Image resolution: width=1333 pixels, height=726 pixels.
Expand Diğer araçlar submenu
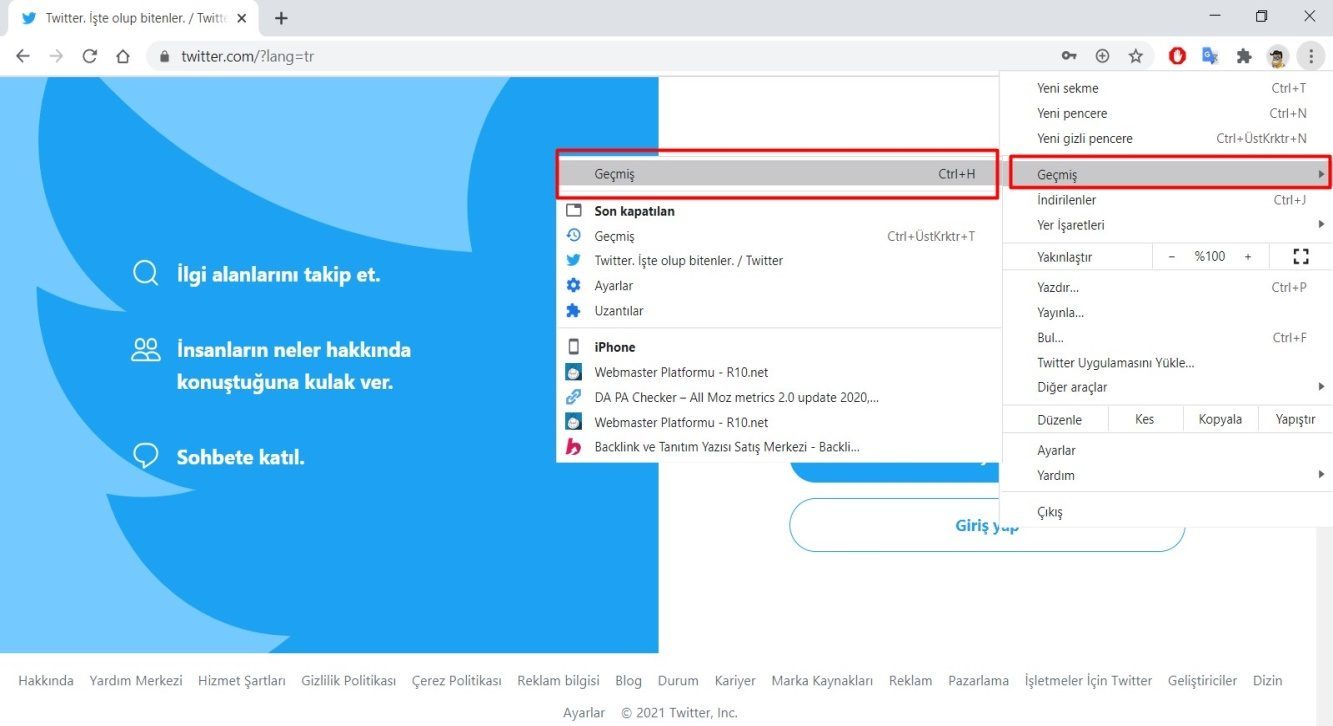click(1166, 387)
